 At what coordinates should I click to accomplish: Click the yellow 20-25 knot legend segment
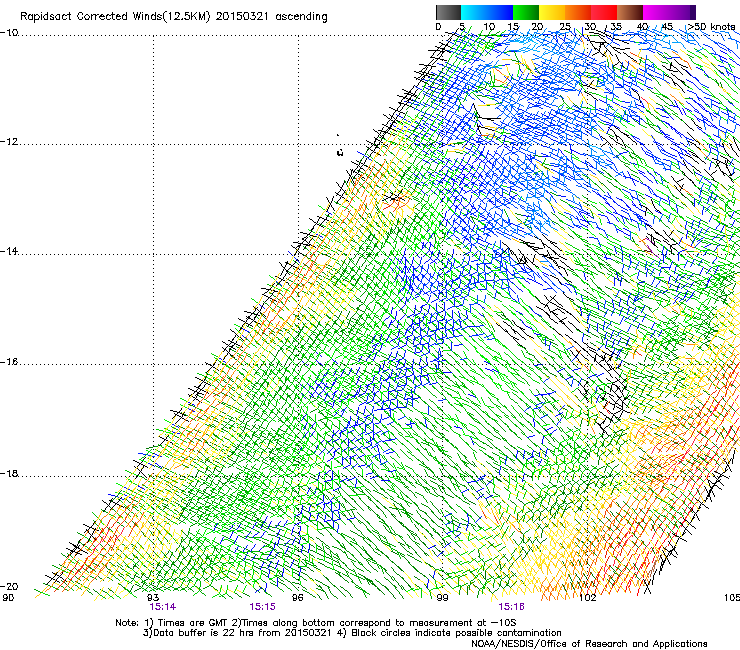pyautogui.click(x=552, y=12)
